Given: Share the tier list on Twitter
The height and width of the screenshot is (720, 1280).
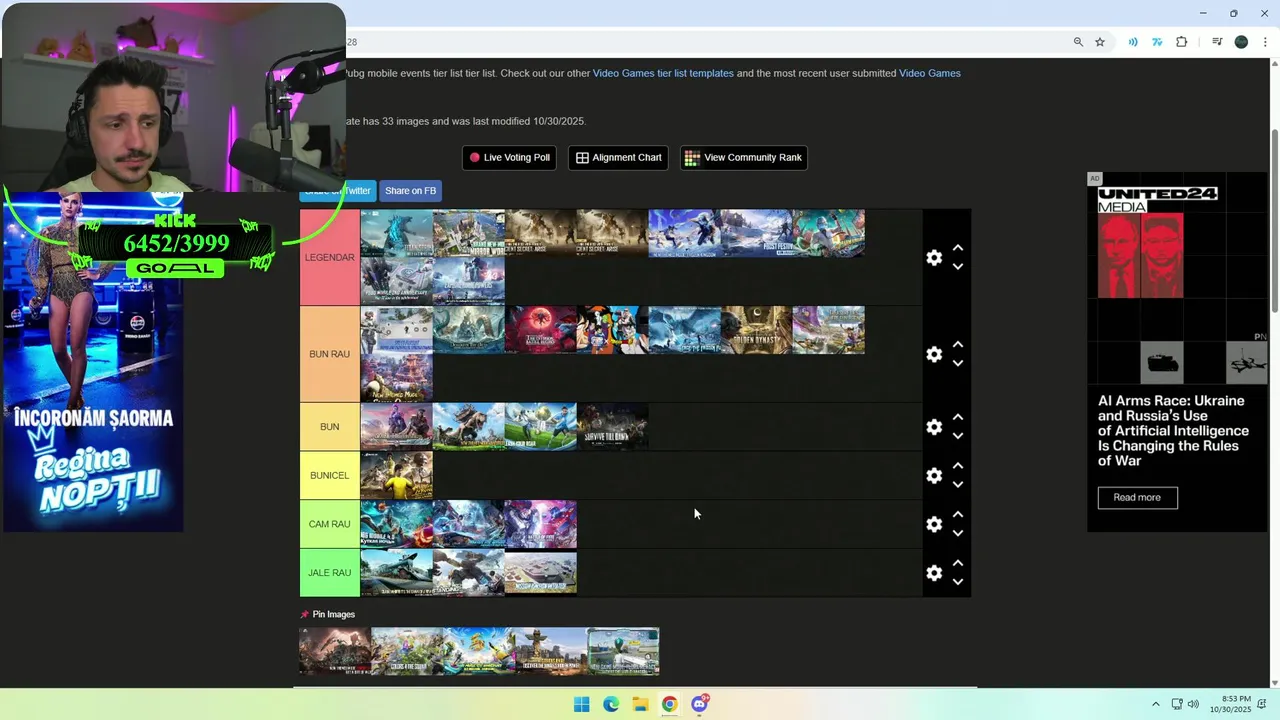Looking at the screenshot, I should (337, 191).
